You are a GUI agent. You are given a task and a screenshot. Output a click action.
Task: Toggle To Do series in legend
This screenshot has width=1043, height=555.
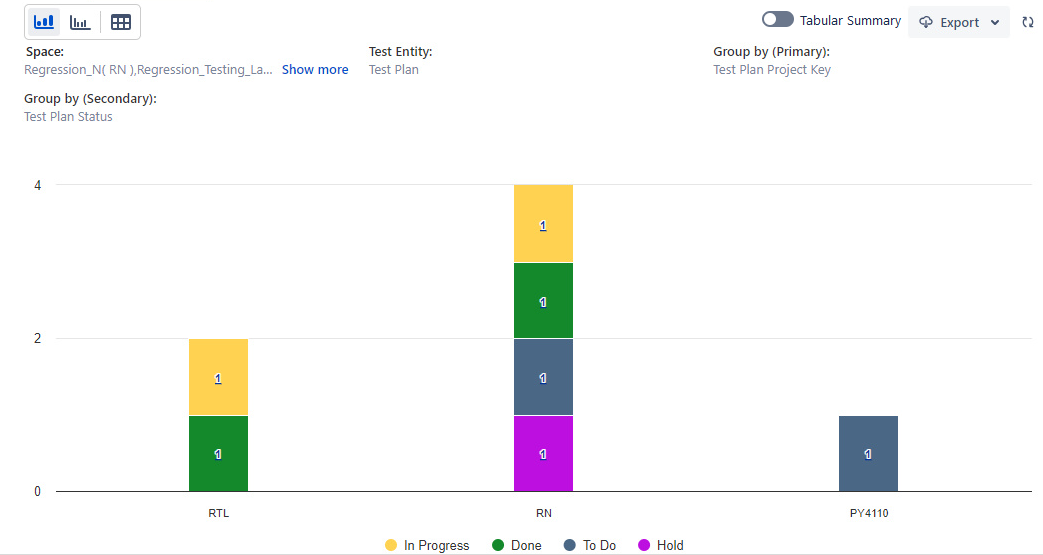(589, 545)
